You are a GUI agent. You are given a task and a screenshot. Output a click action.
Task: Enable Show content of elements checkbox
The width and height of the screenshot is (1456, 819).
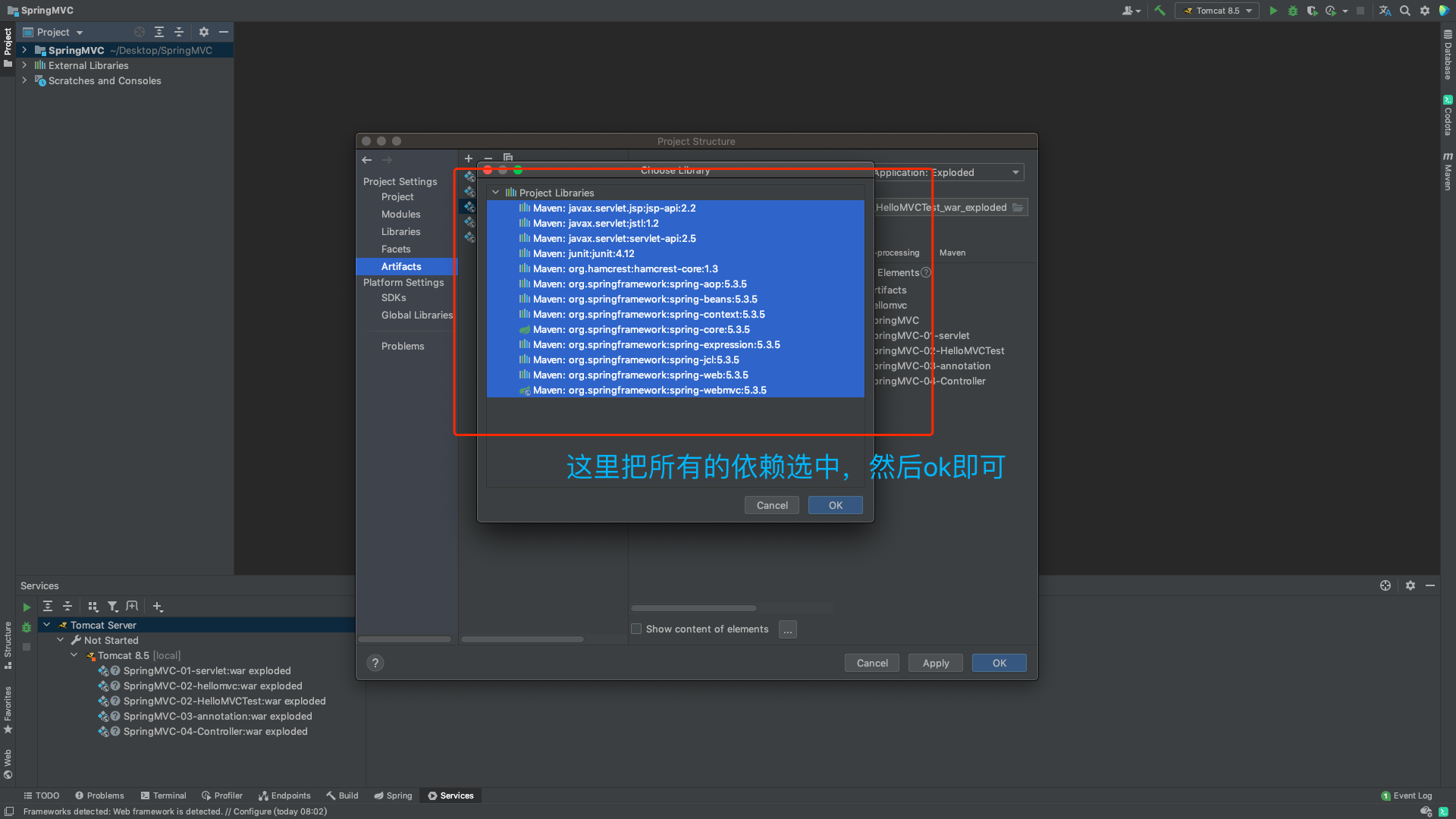[x=636, y=629]
